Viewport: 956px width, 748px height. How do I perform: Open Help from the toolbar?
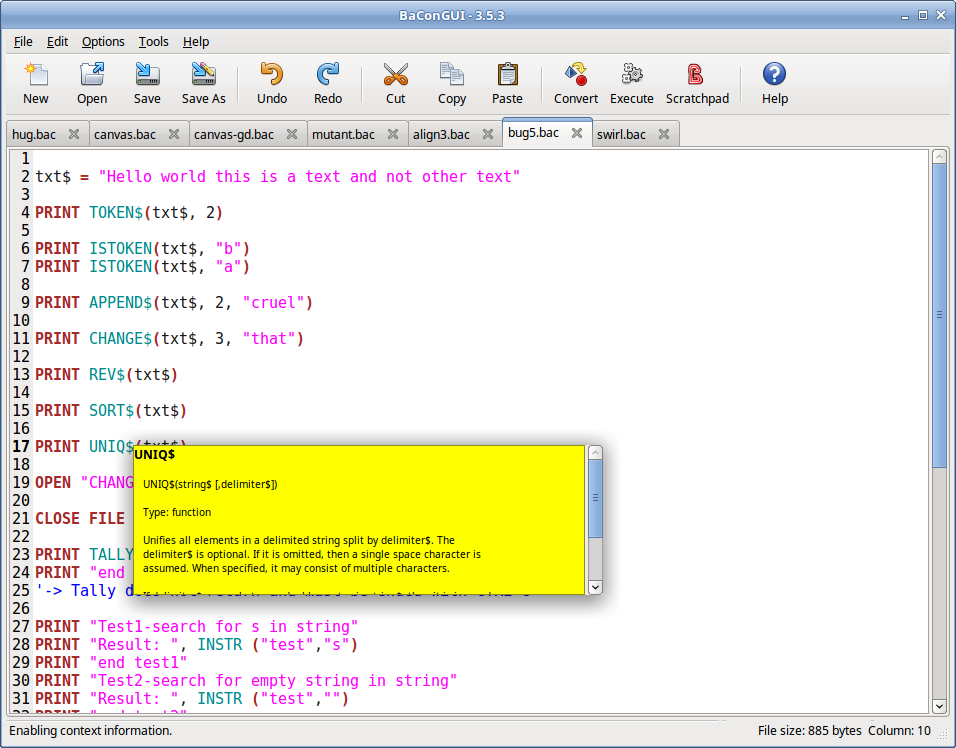[775, 83]
